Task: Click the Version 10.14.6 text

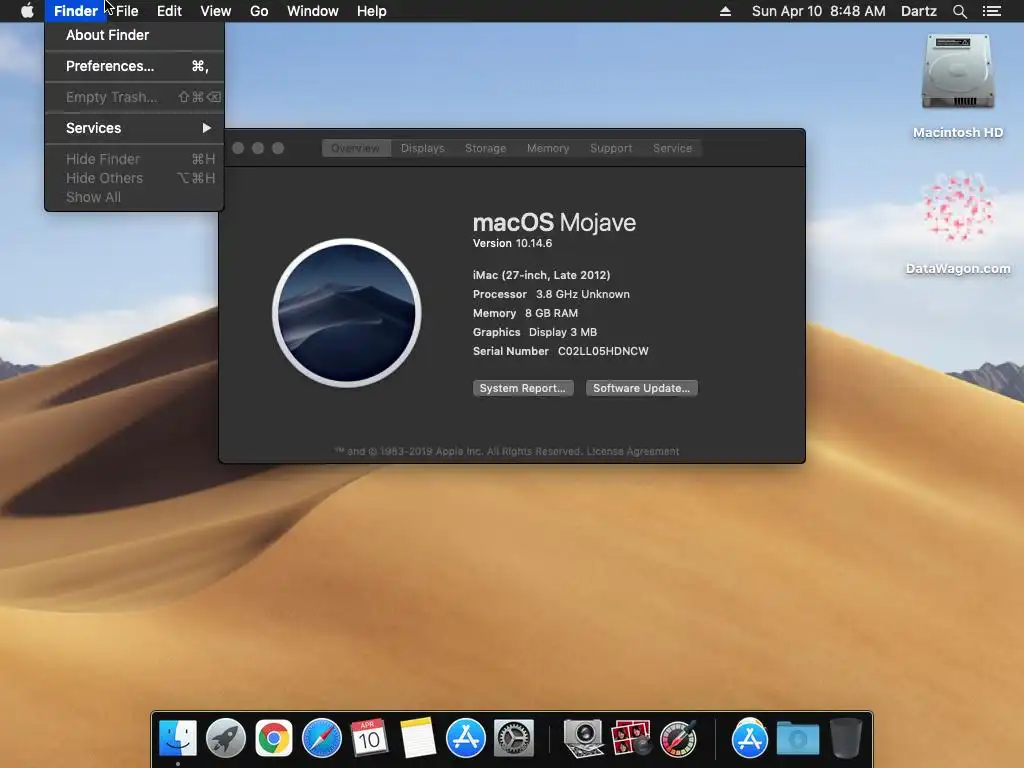Action: (x=513, y=243)
